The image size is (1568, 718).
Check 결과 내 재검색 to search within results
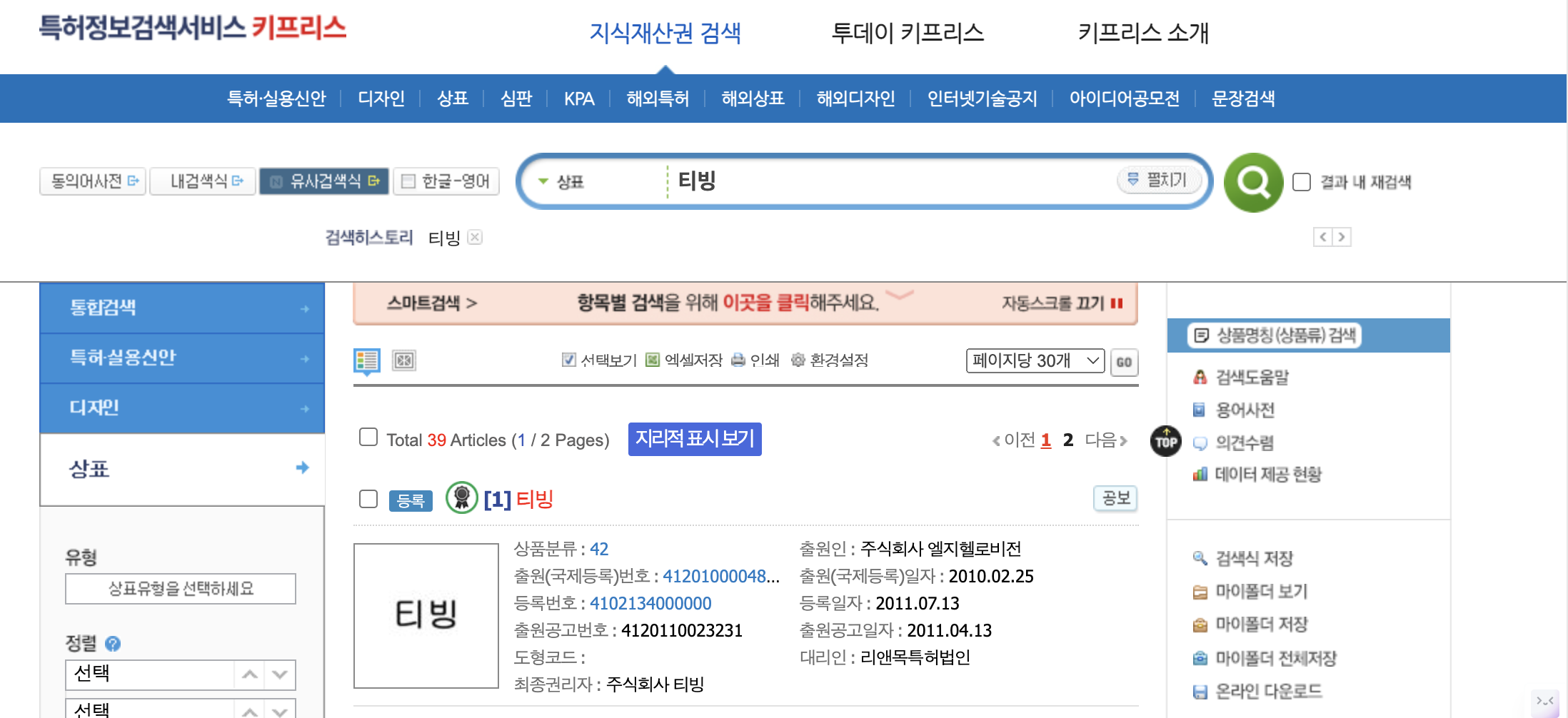point(1302,182)
